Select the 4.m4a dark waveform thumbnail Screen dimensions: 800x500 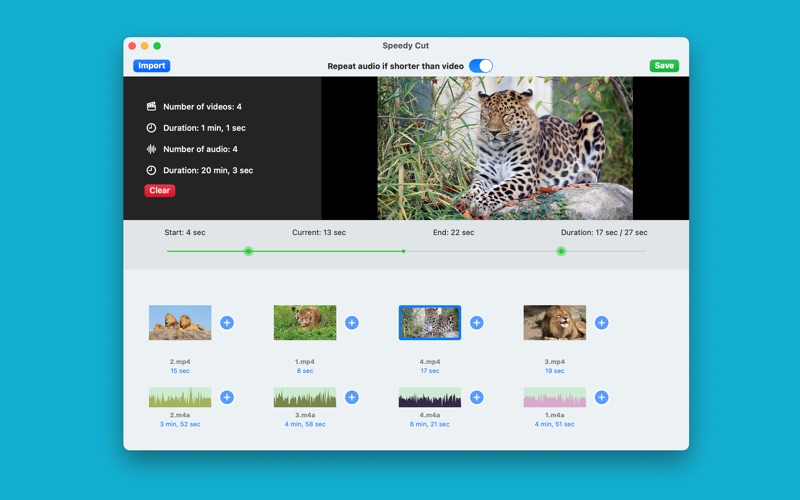point(430,397)
